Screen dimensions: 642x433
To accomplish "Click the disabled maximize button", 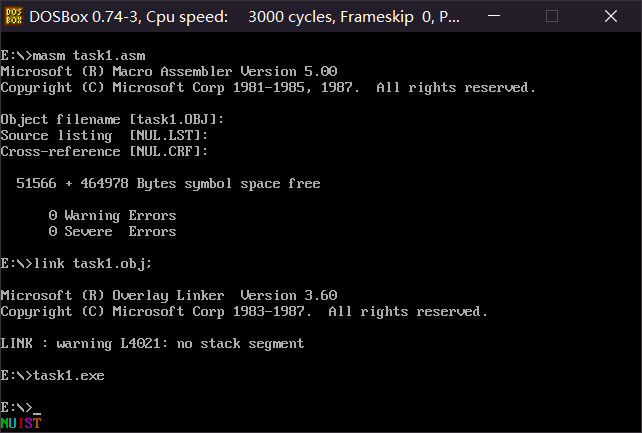I will [552, 16].
